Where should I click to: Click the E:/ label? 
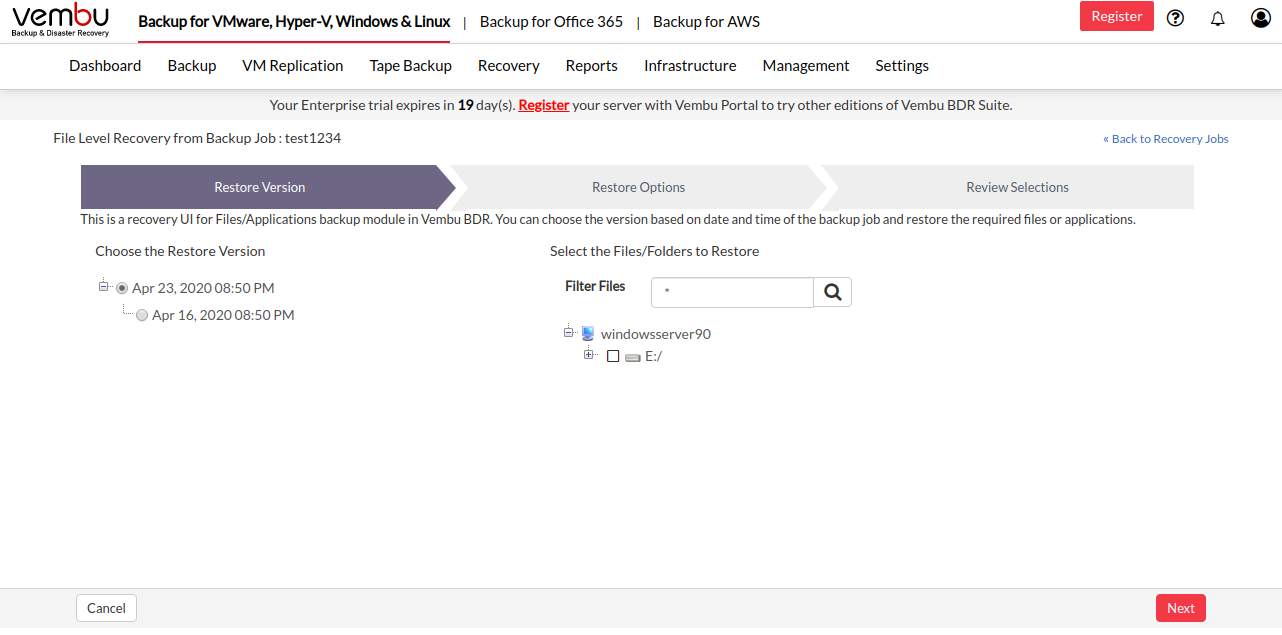(654, 356)
